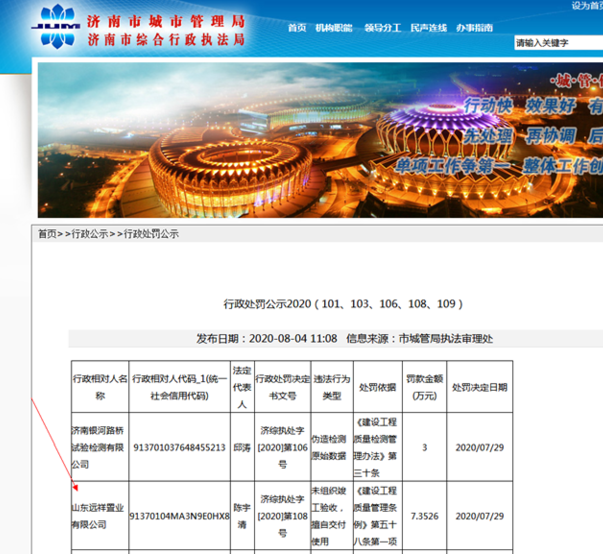Screen dimensions: 603x559
Task: Click the 统一社会信用代码 column header
Action: click(180, 387)
